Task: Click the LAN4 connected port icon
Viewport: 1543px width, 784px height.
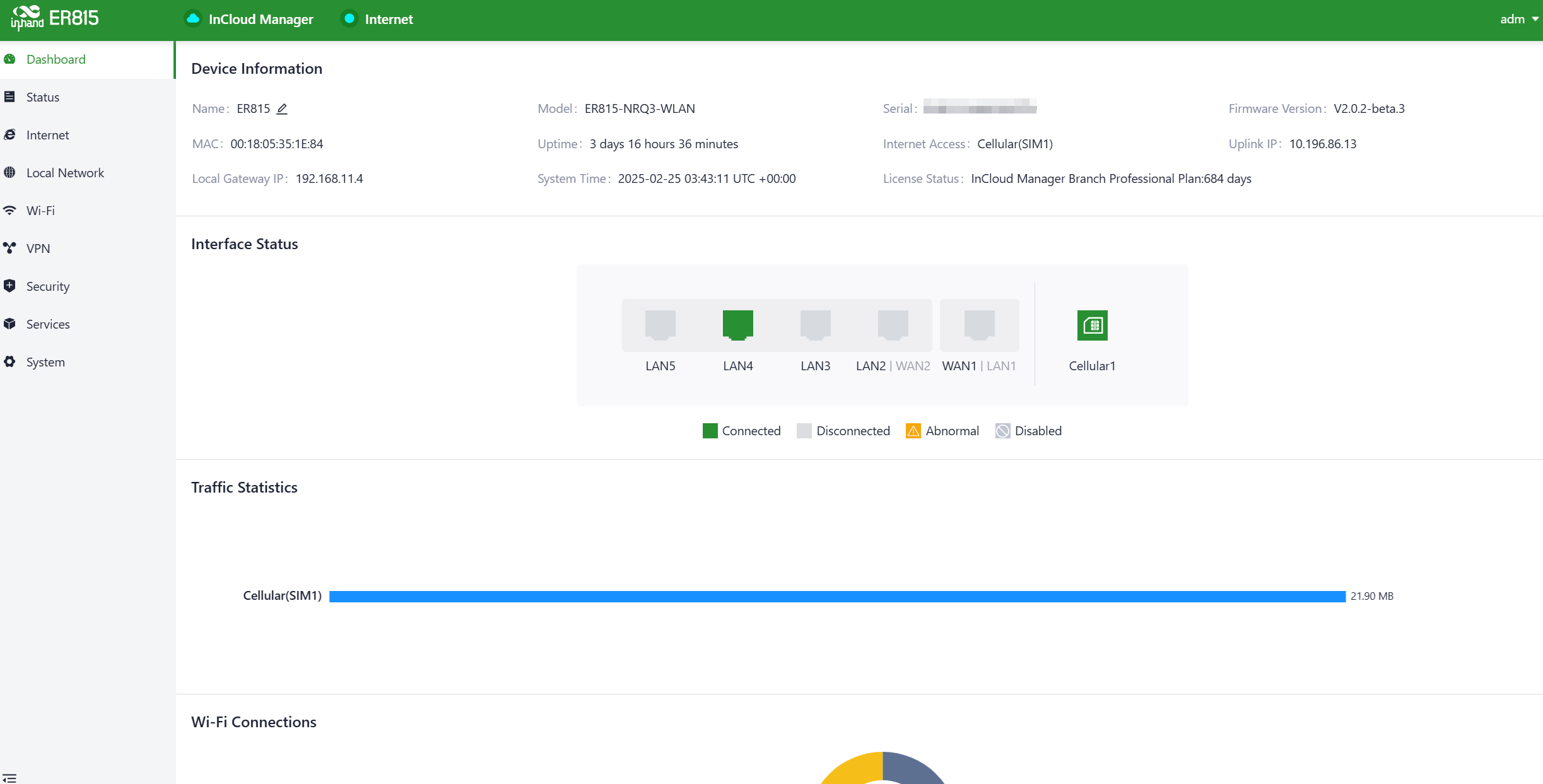Action: (x=737, y=325)
